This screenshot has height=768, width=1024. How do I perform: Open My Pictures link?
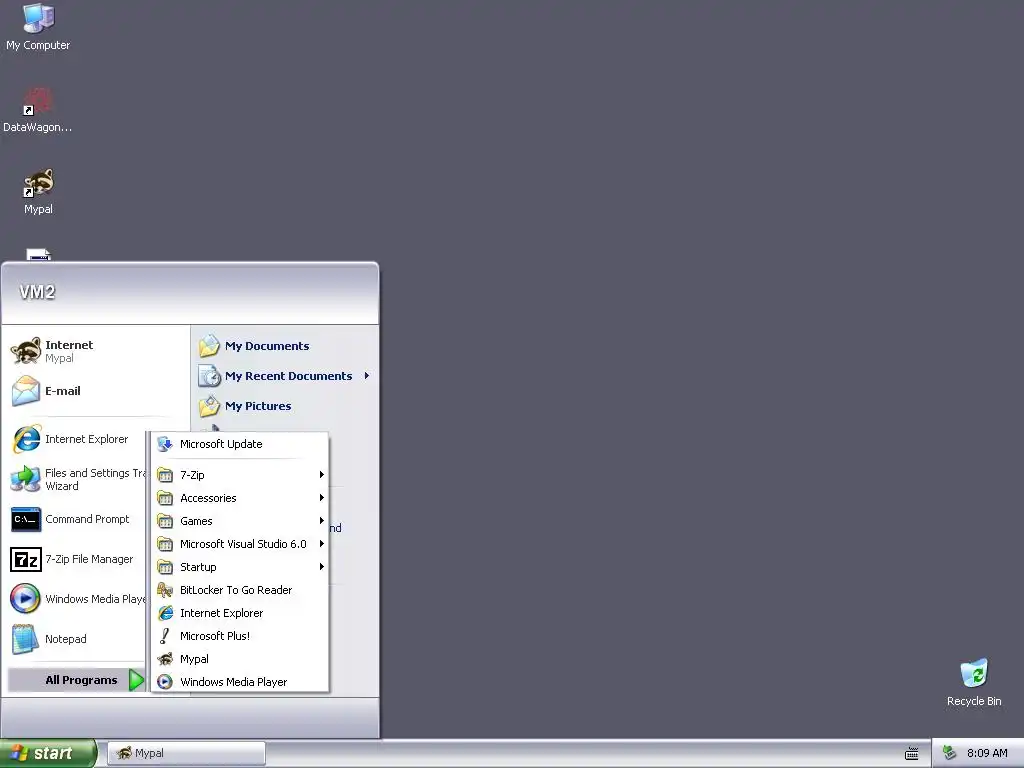pyautogui.click(x=258, y=406)
